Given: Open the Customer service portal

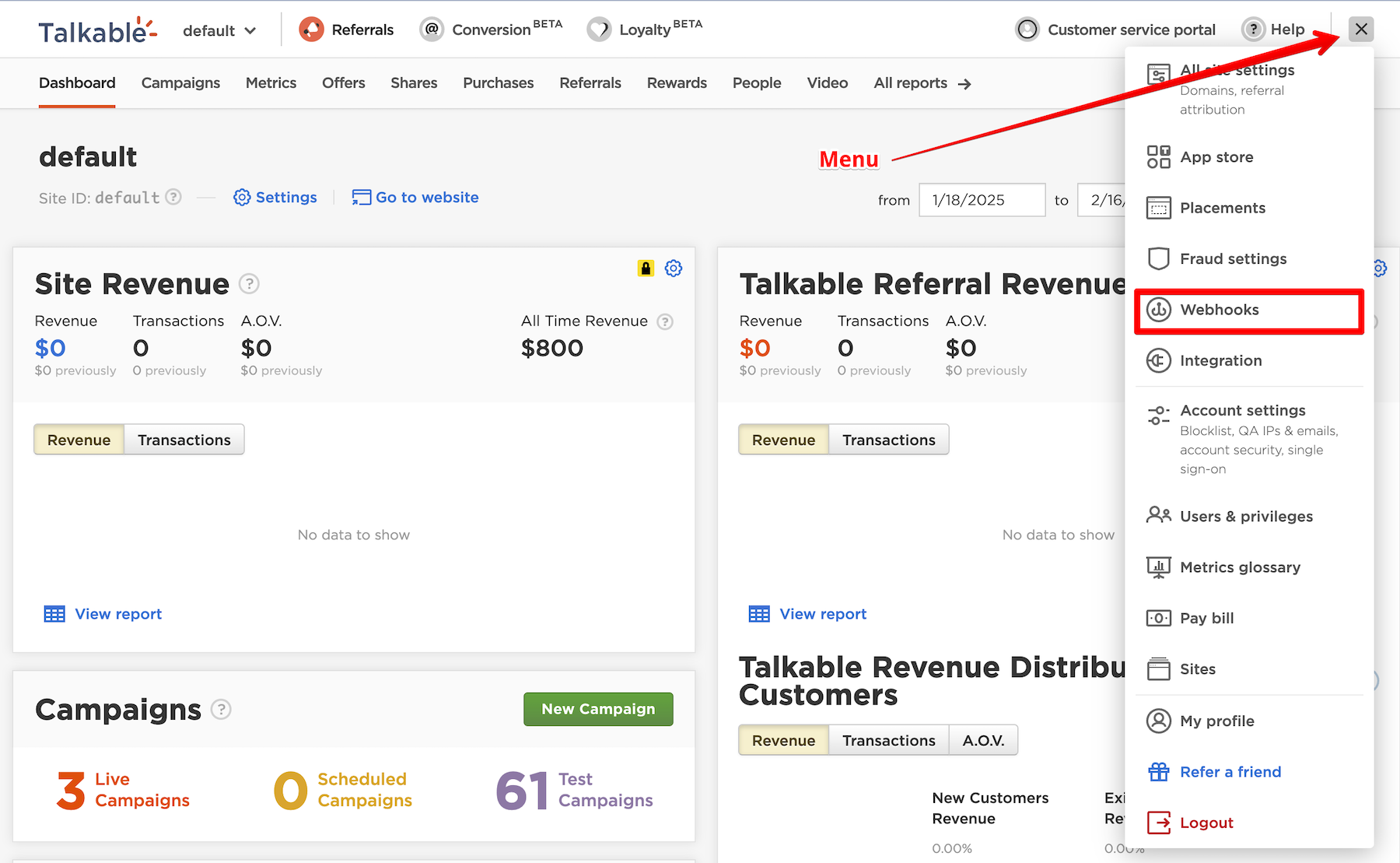Looking at the screenshot, I should tap(1115, 30).
